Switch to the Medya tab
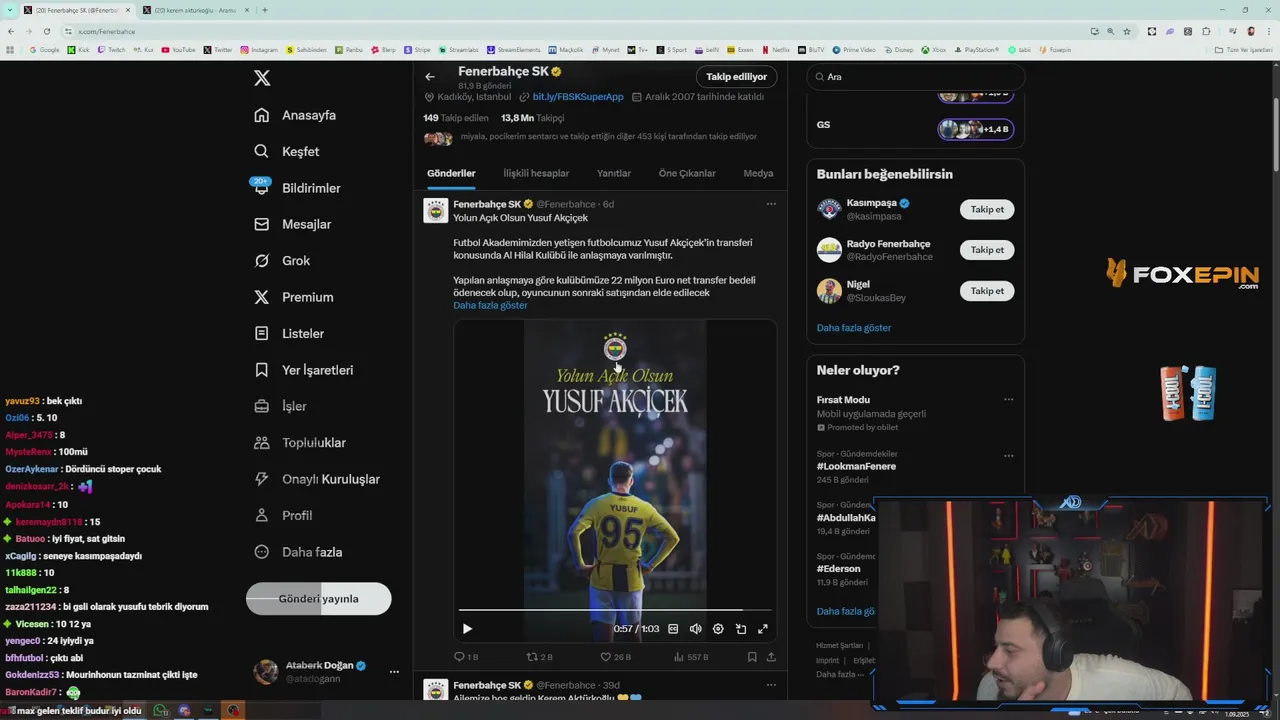 tap(758, 173)
